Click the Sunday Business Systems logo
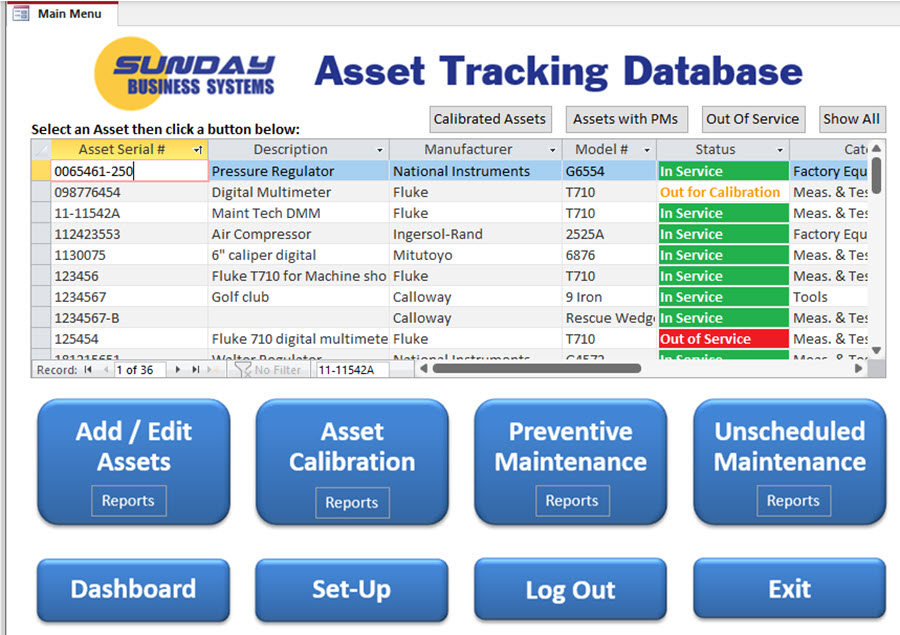Viewport: 900px width, 635px height. (x=185, y=75)
